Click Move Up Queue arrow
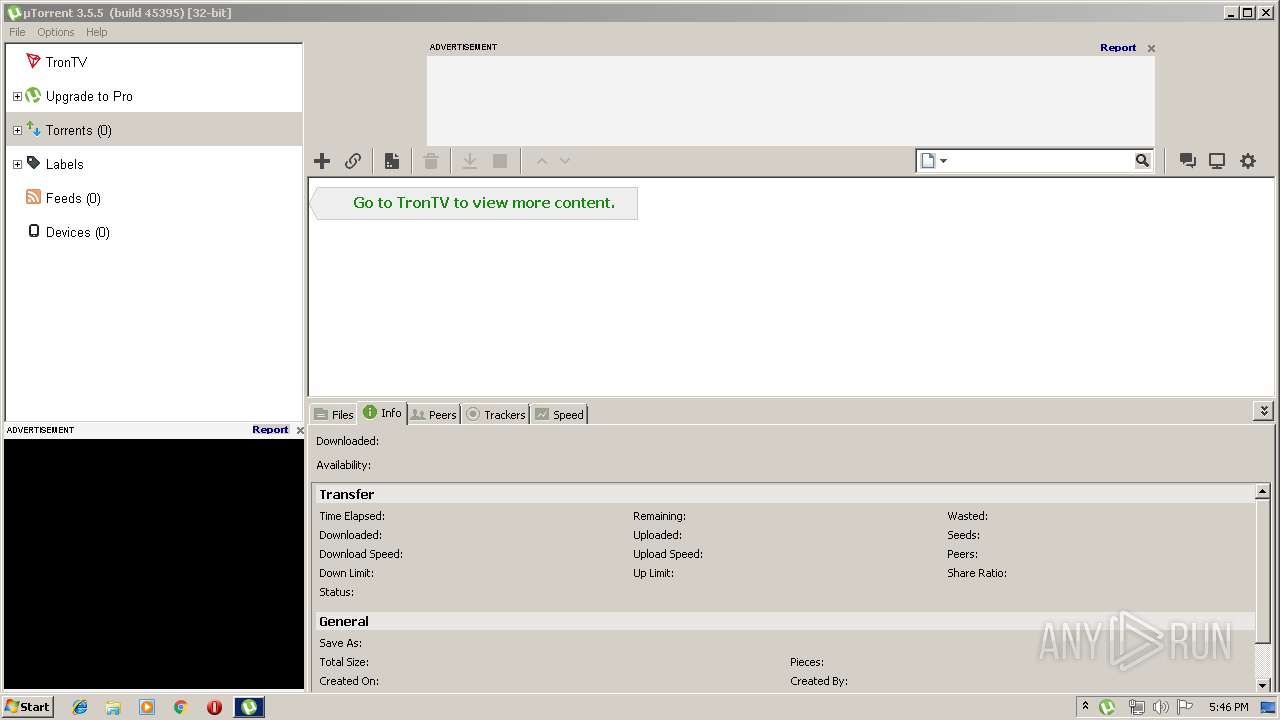This screenshot has width=1280, height=720. click(542, 161)
